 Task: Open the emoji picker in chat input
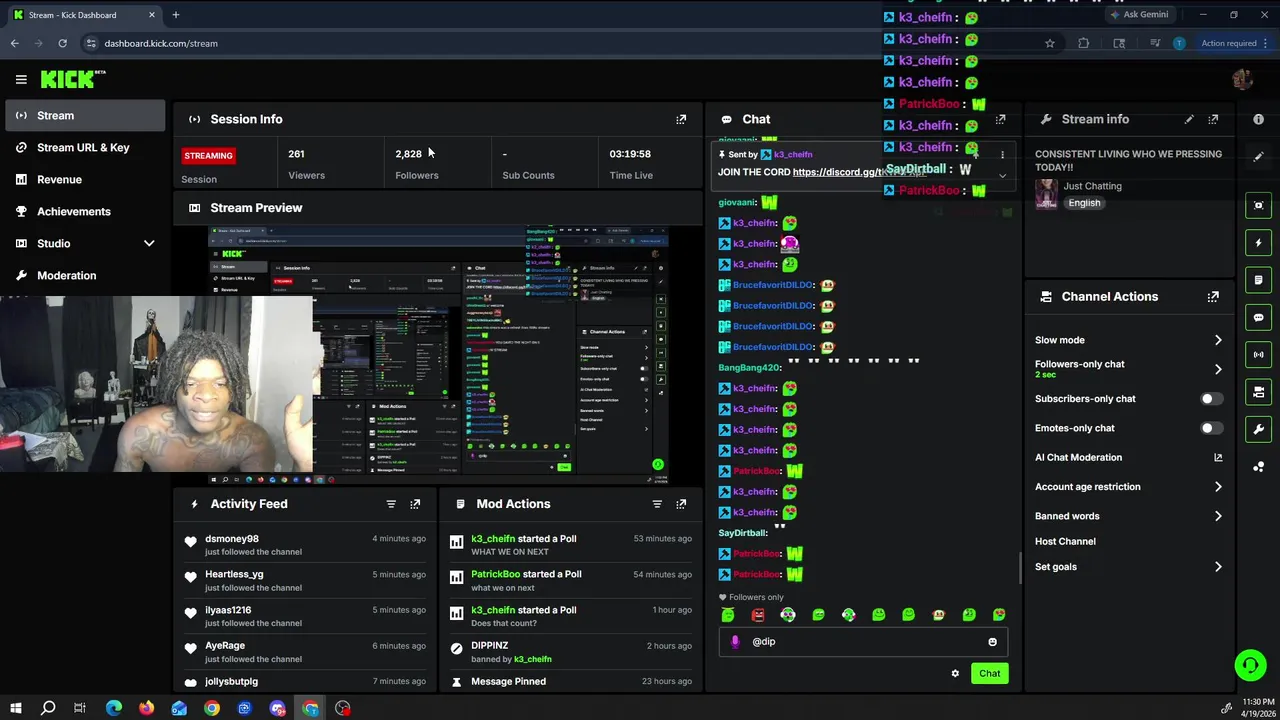coord(992,642)
